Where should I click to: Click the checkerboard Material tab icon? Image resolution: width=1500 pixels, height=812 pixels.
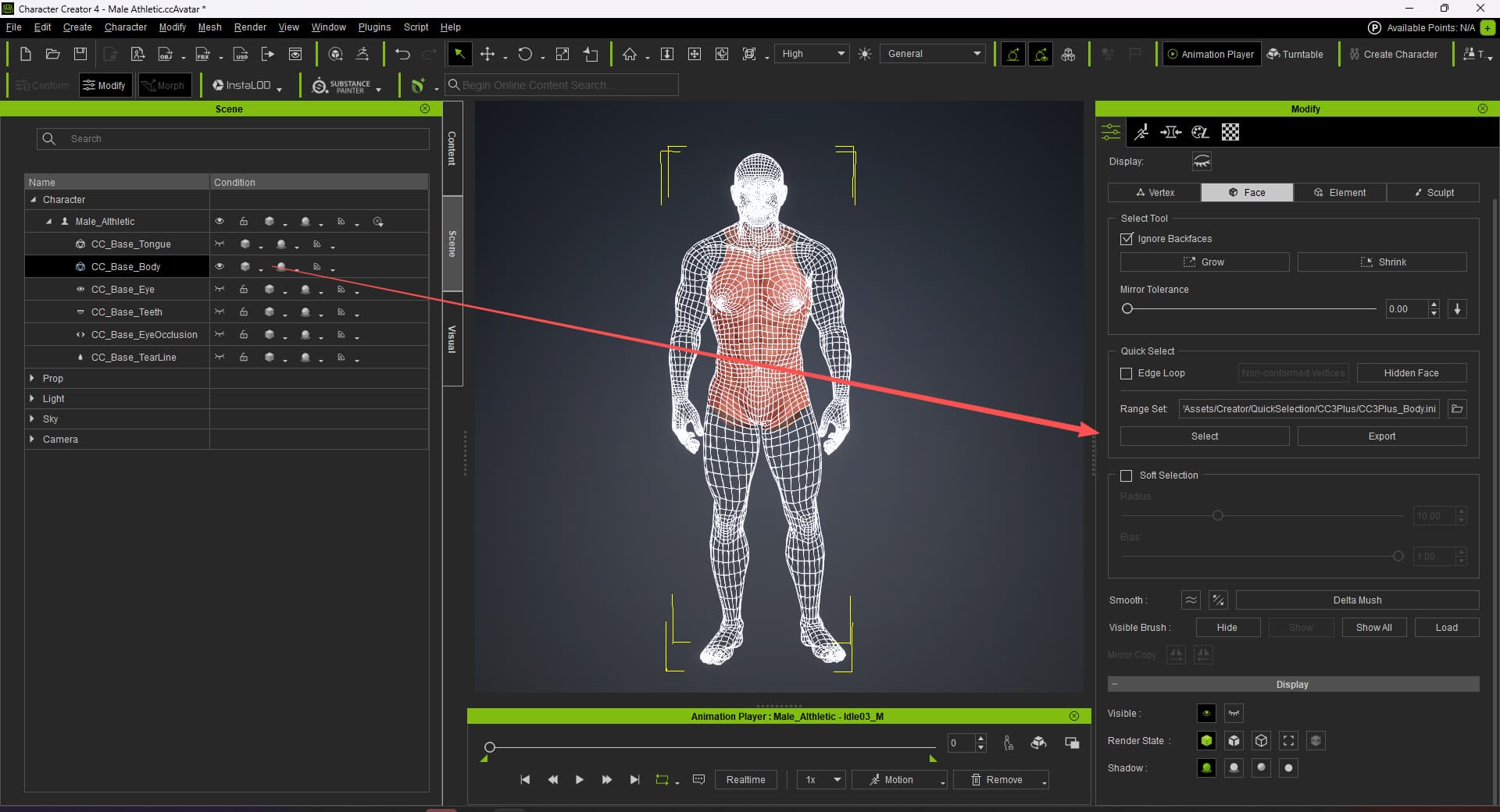1230,132
